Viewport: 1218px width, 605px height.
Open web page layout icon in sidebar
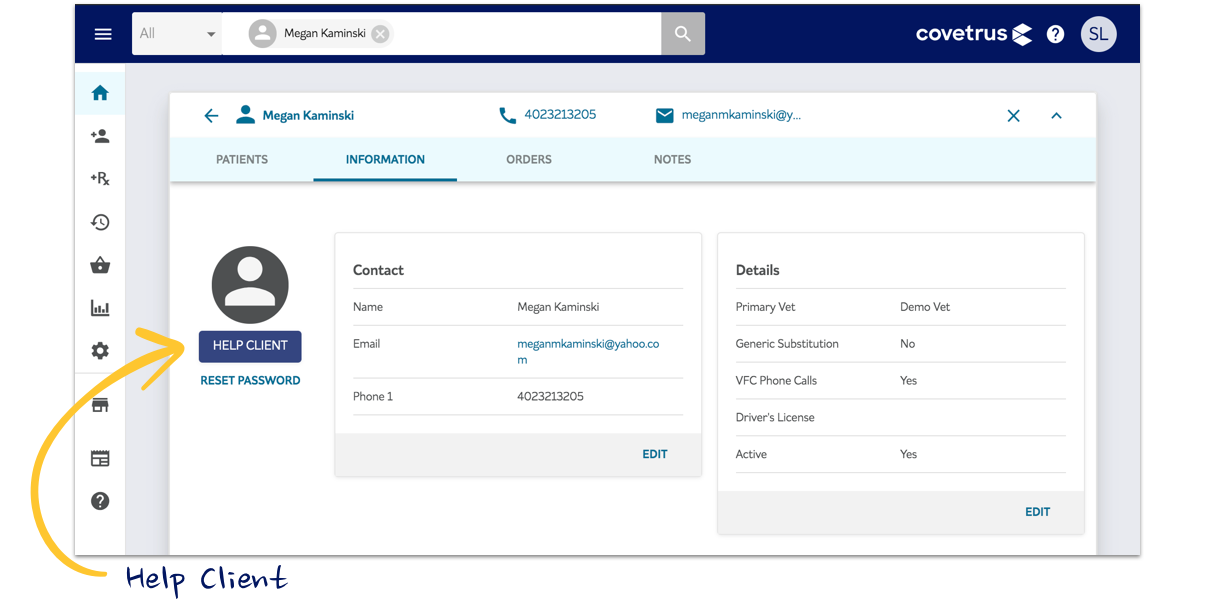pyautogui.click(x=100, y=458)
